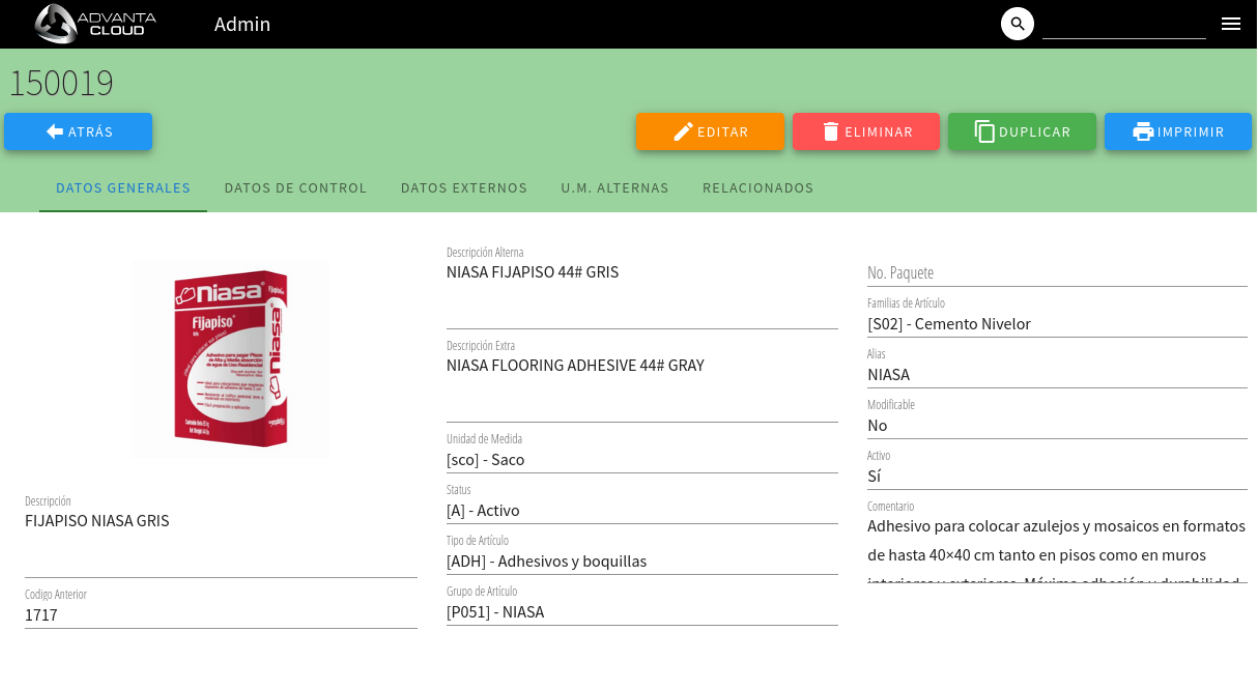The height and width of the screenshot is (673, 1258).
Task: Click the search input field in header
Action: pos(1124,24)
